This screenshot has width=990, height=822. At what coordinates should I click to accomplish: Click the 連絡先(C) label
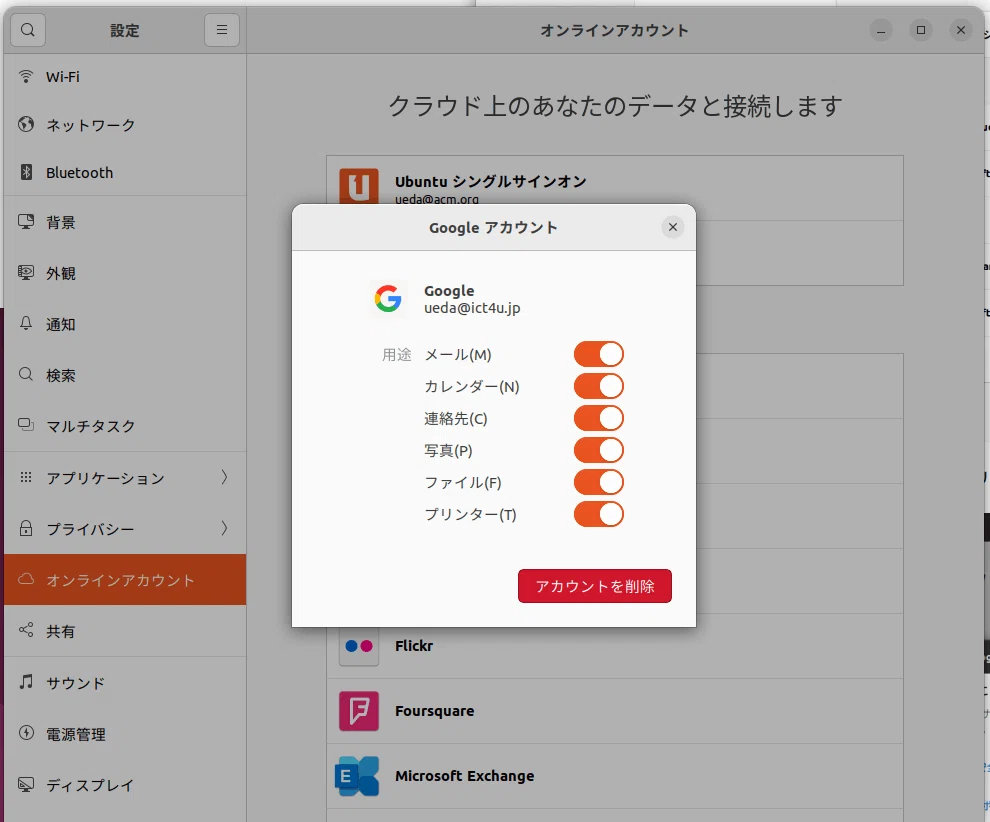(456, 419)
